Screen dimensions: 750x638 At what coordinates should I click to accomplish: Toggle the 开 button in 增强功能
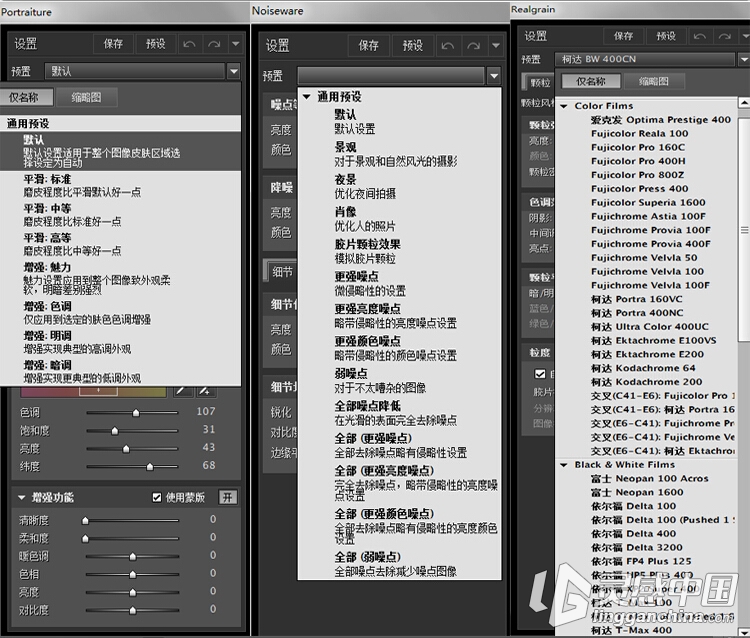click(x=228, y=498)
